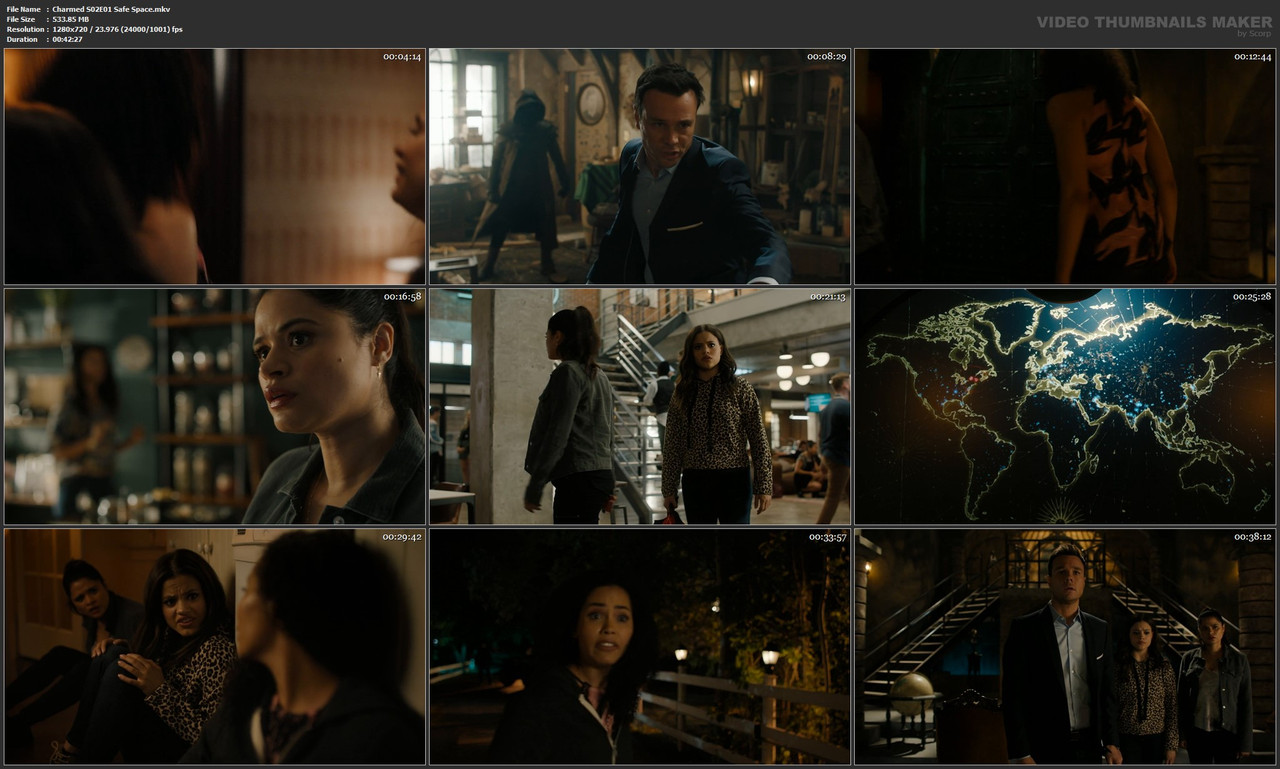Open the thumbnail at 00:33:57
This screenshot has width=1280, height=769.
pos(640,647)
